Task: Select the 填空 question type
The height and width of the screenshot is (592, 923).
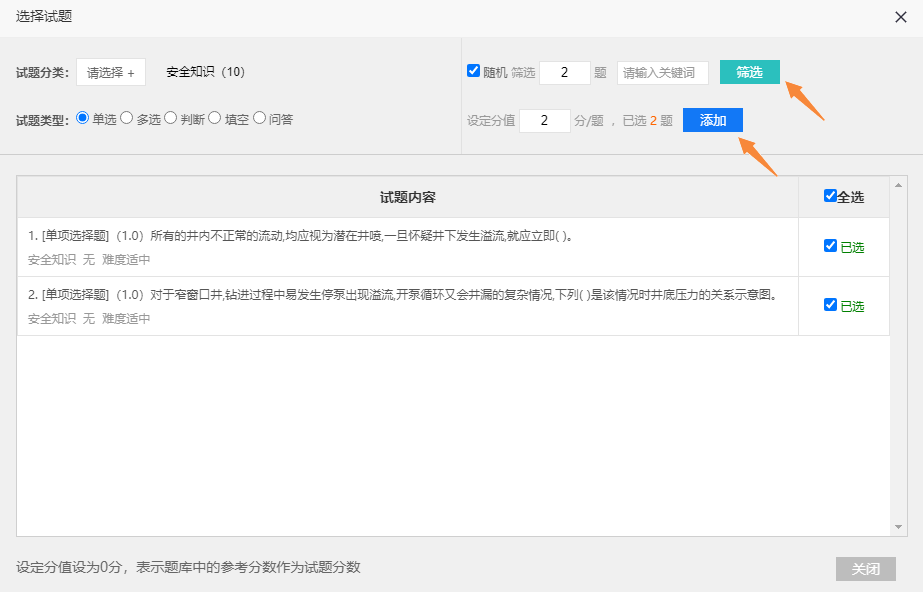Action: [215, 118]
